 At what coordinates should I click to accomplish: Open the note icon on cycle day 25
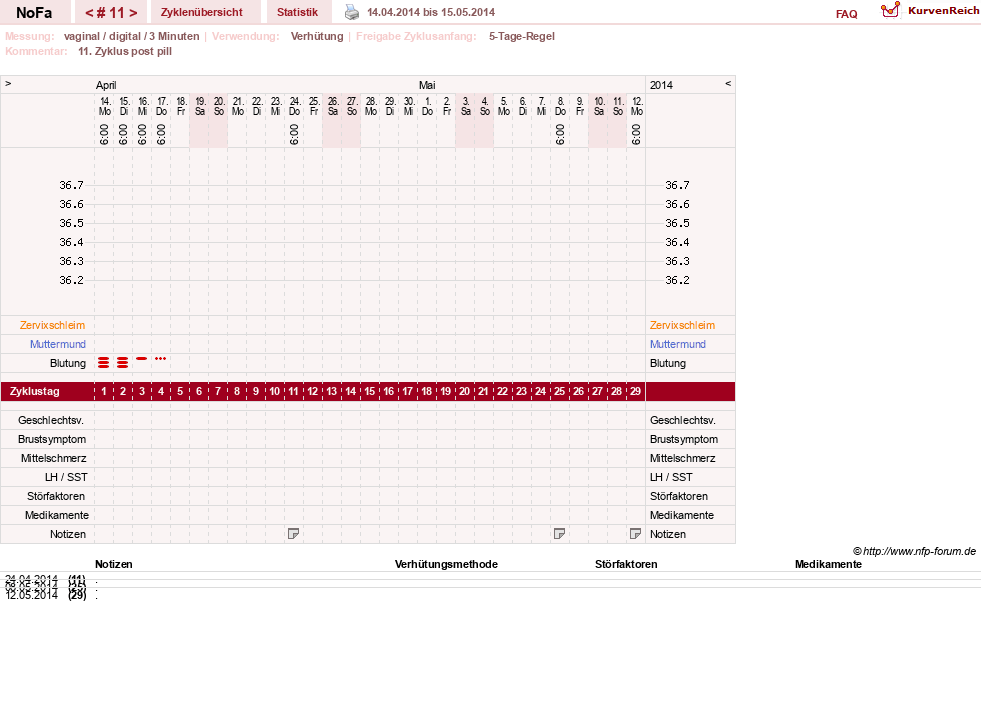560,533
